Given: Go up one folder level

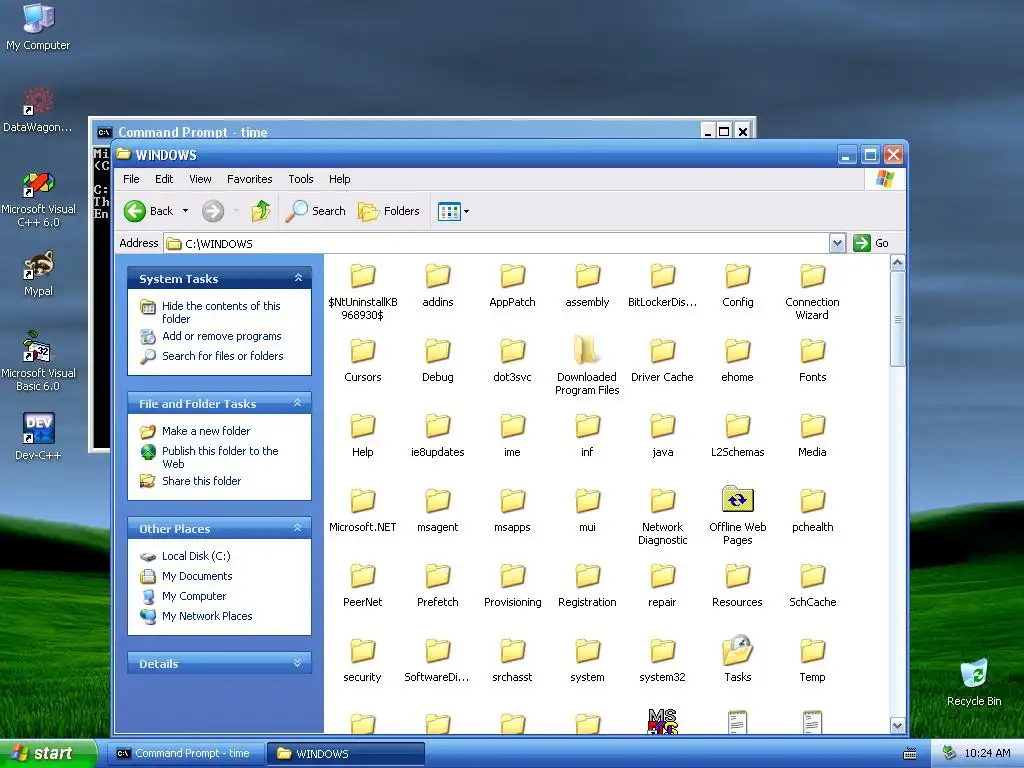Looking at the screenshot, I should click(x=261, y=211).
